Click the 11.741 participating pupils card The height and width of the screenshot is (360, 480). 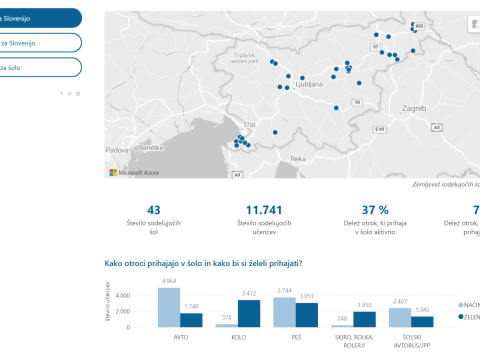point(264,220)
